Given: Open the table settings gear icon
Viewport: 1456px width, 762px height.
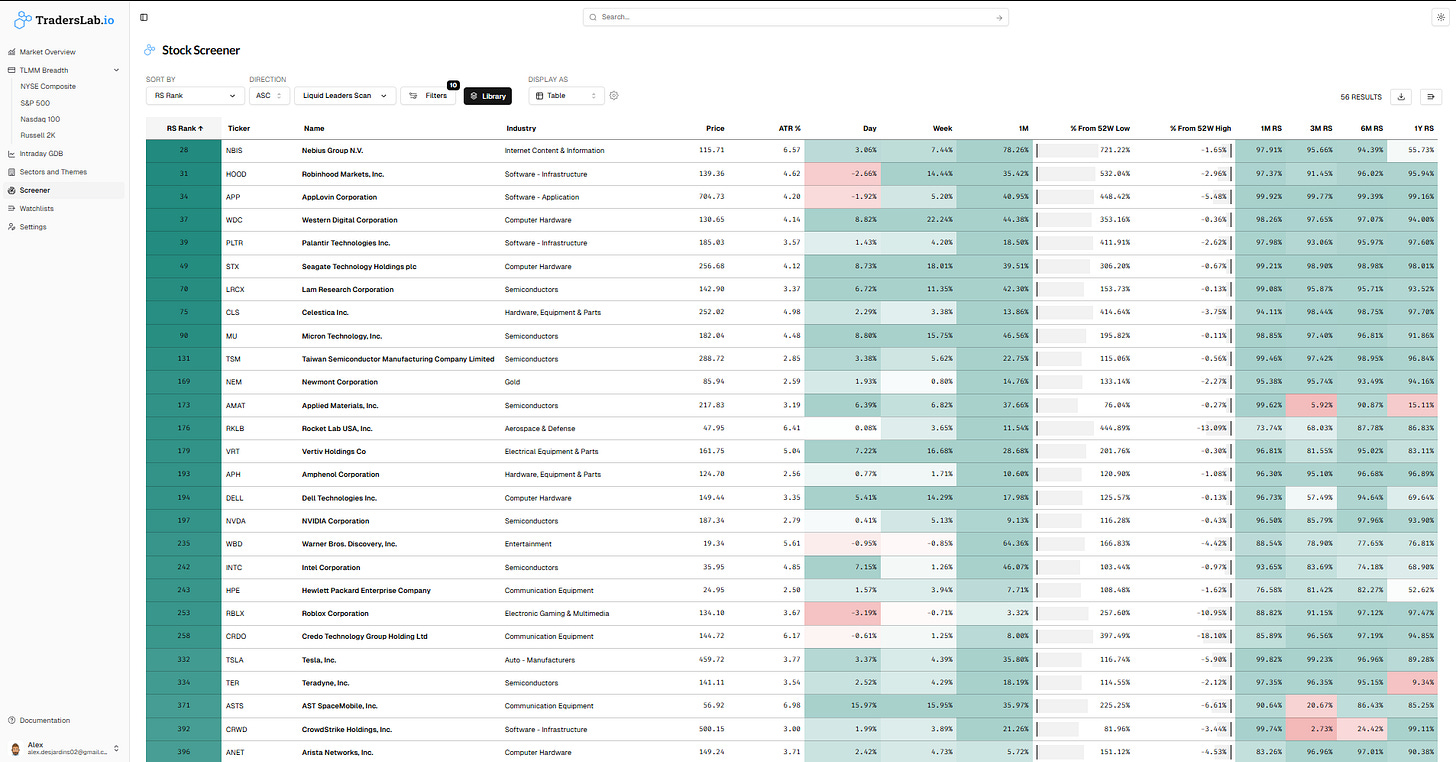Looking at the screenshot, I should click(614, 96).
